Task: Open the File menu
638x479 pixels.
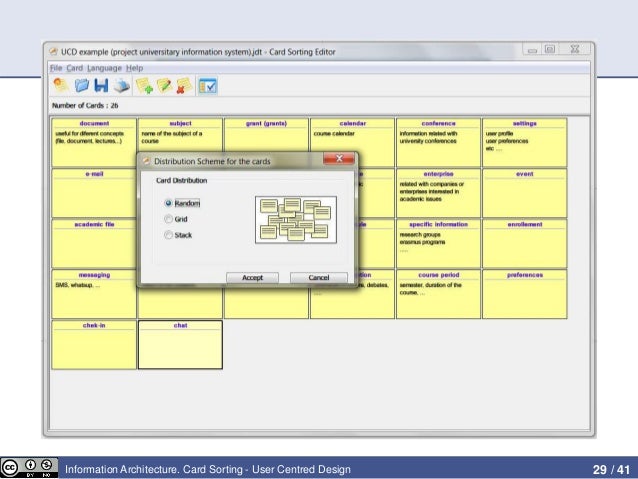Action: [x=56, y=67]
